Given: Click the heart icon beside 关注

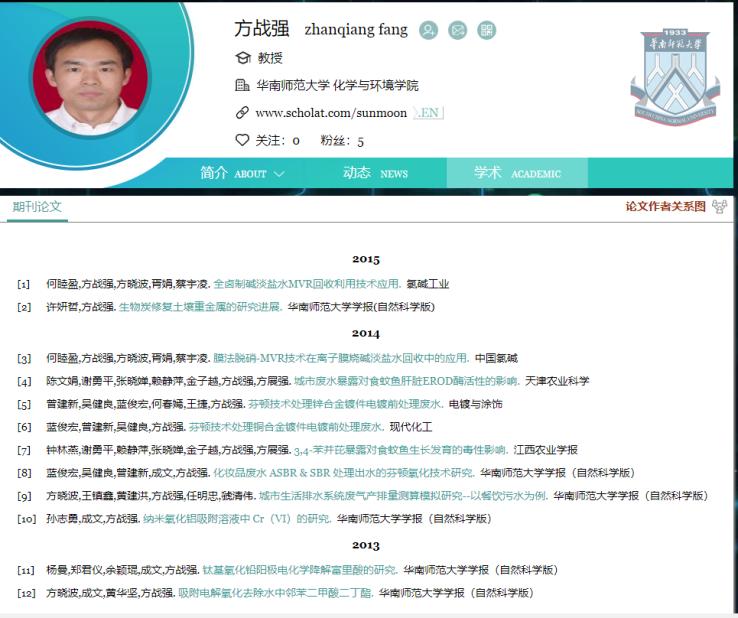Looking at the screenshot, I should pyautogui.click(x=241, y=140).
